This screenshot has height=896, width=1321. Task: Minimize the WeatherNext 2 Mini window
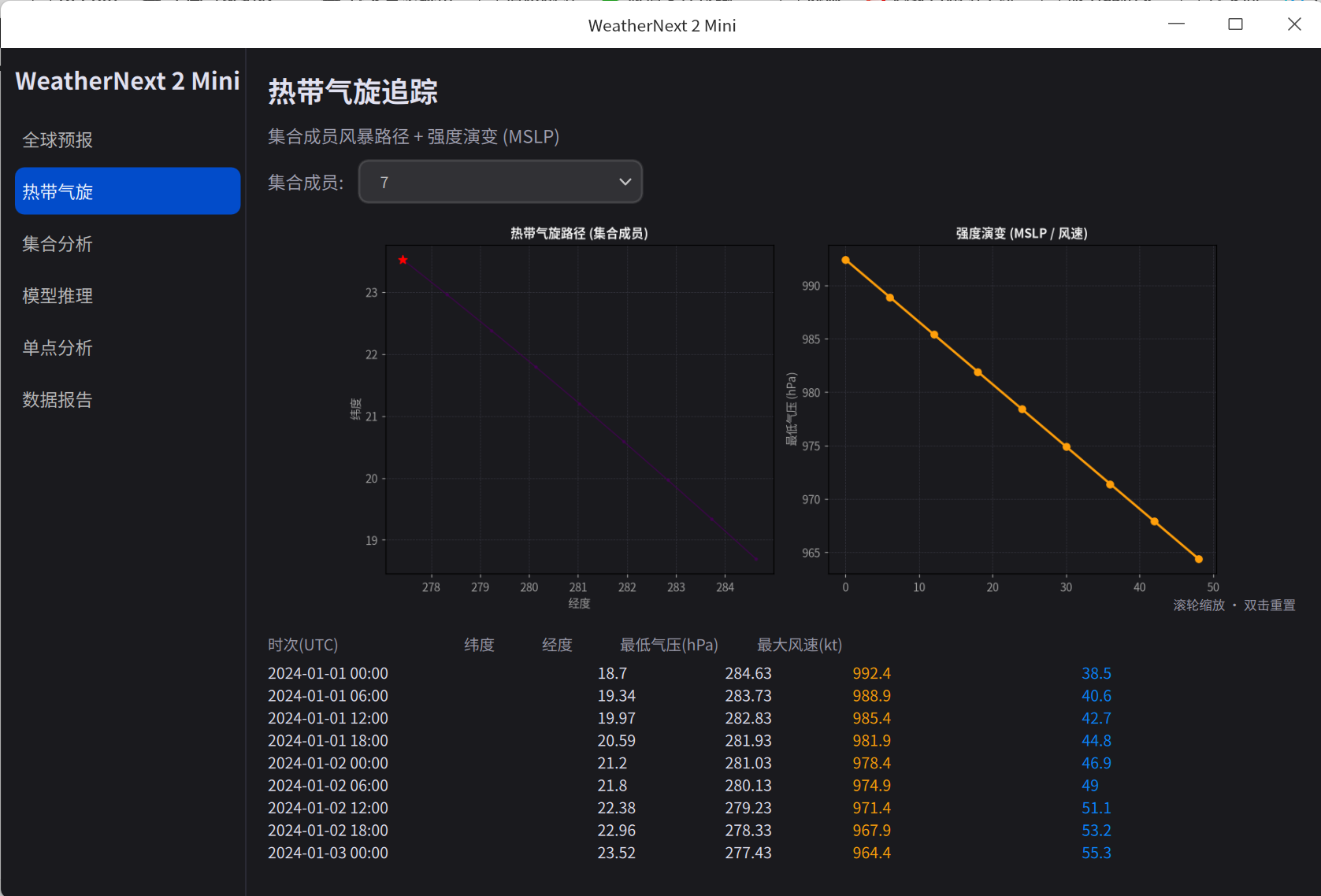coord(1176,24)
